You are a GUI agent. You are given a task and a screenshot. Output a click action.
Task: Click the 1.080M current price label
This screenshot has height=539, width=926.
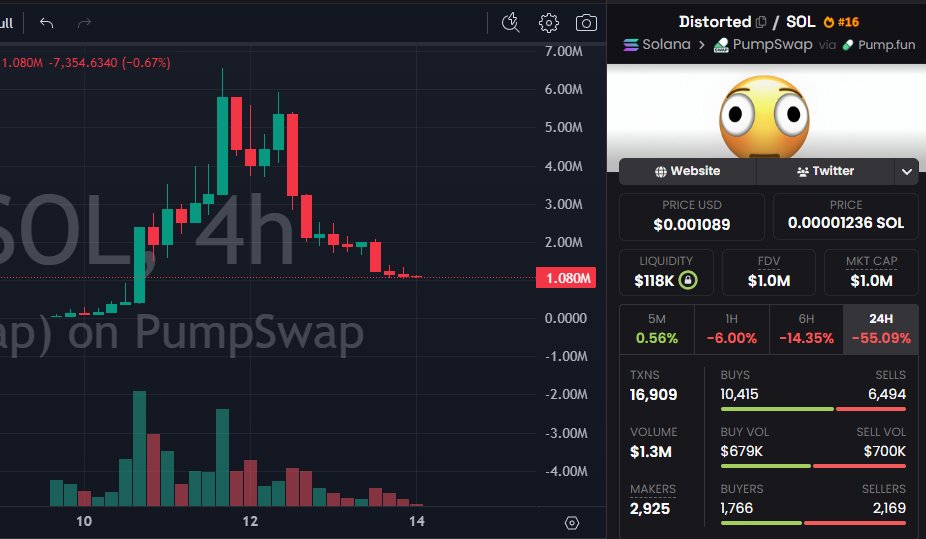566,278
